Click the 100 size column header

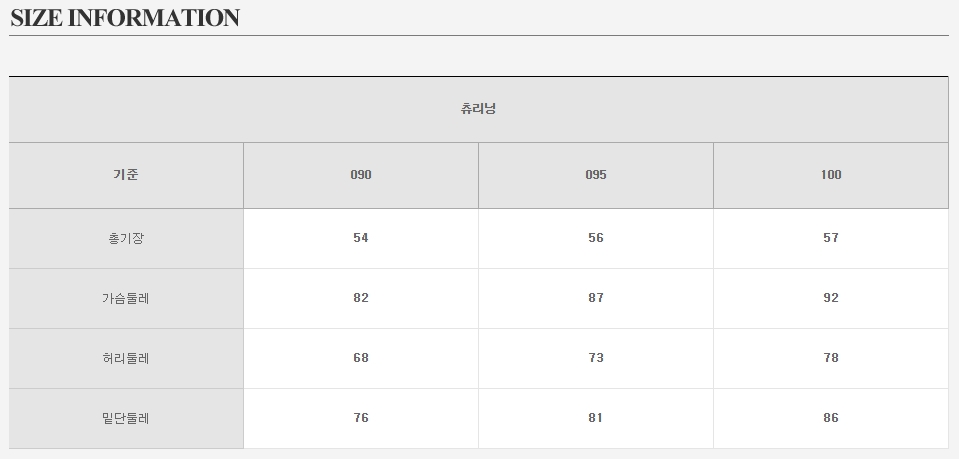coord(831,175)
